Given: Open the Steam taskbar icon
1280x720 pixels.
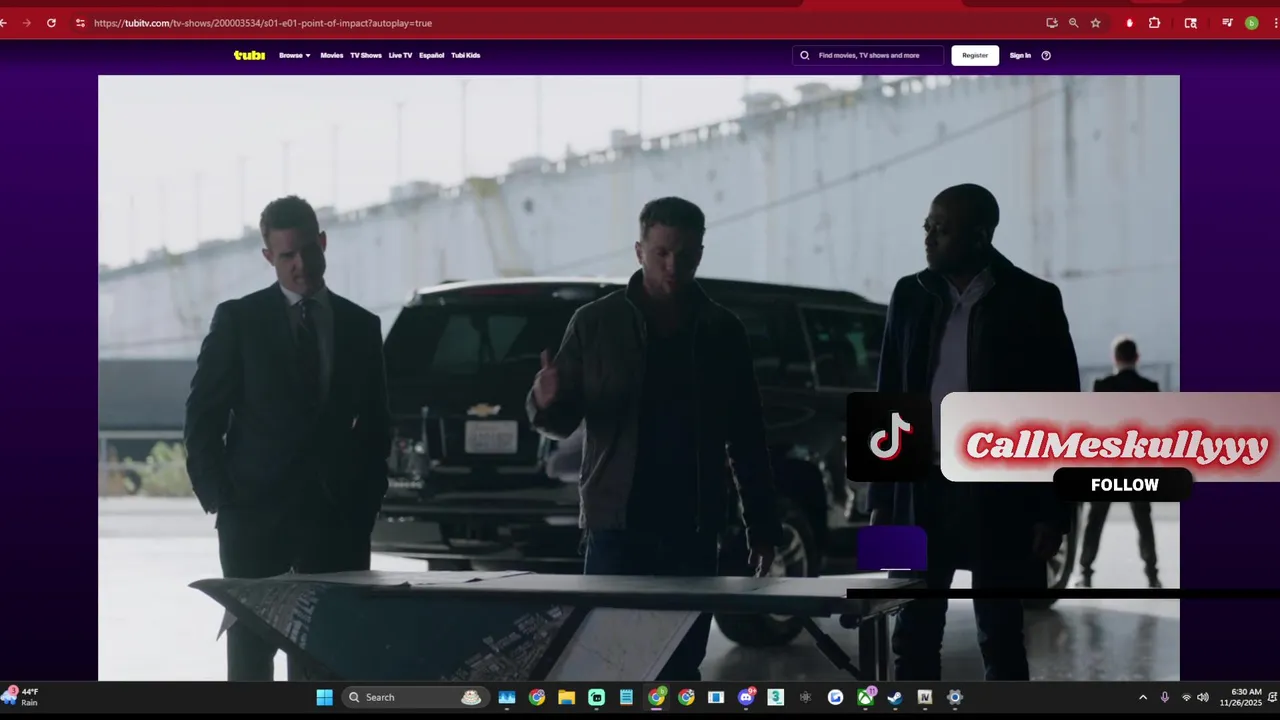Looking at the screenshot, I should pyautogui.click(x=895, y=697).
